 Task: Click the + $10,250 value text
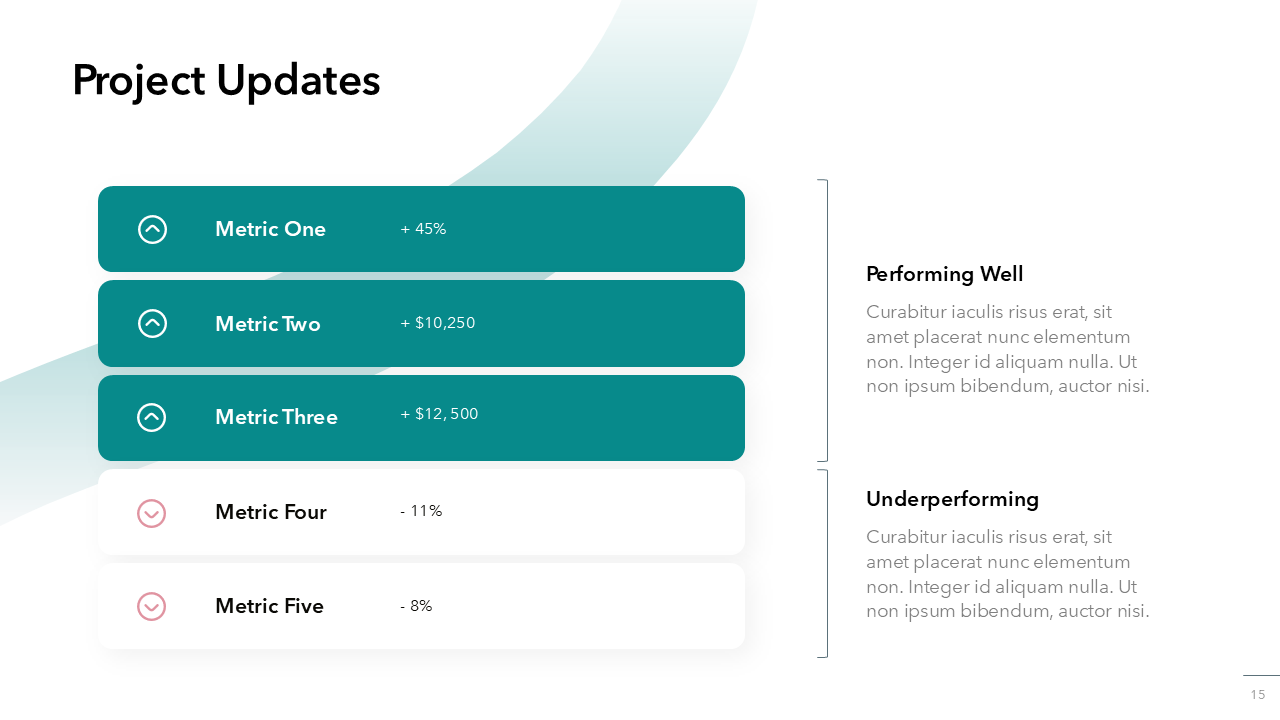(x=437, y=323)
